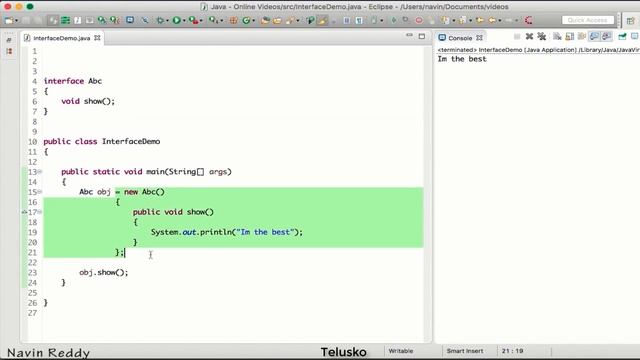
Task: Click the terminated InterfaceDemo launch label
Action: [538, 50]
